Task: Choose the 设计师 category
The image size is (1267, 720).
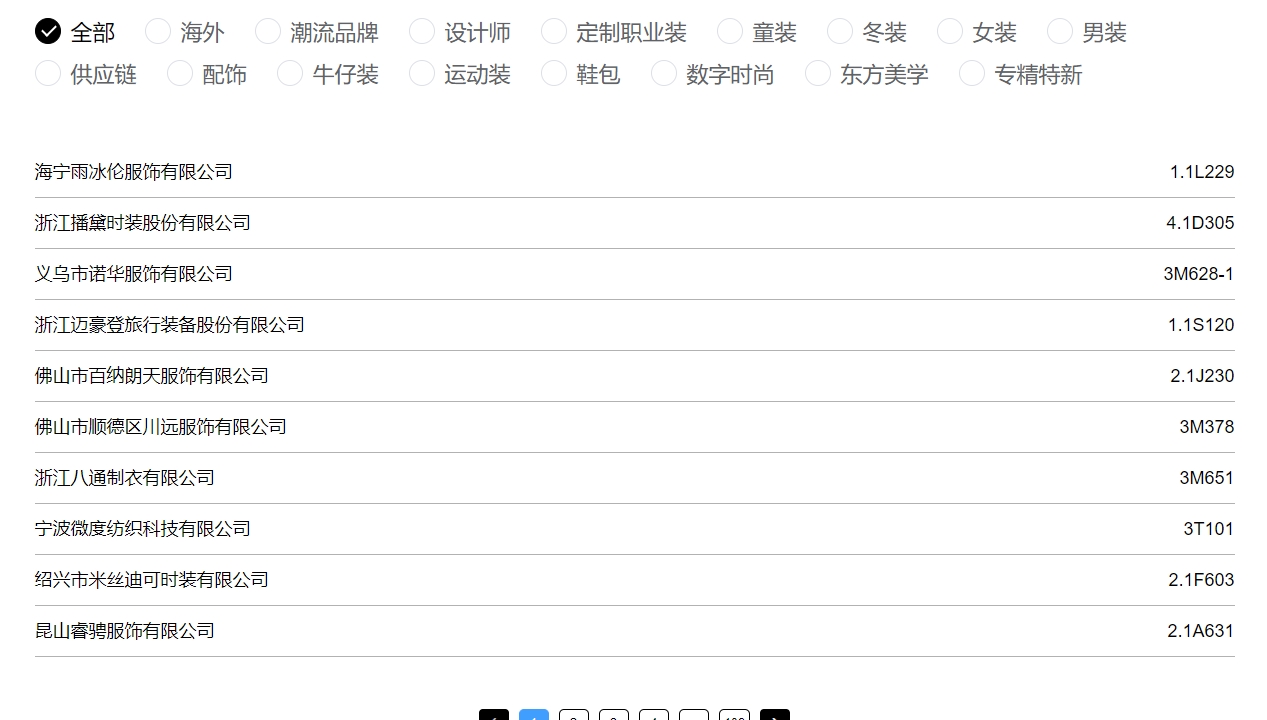Action: (460, 32)
